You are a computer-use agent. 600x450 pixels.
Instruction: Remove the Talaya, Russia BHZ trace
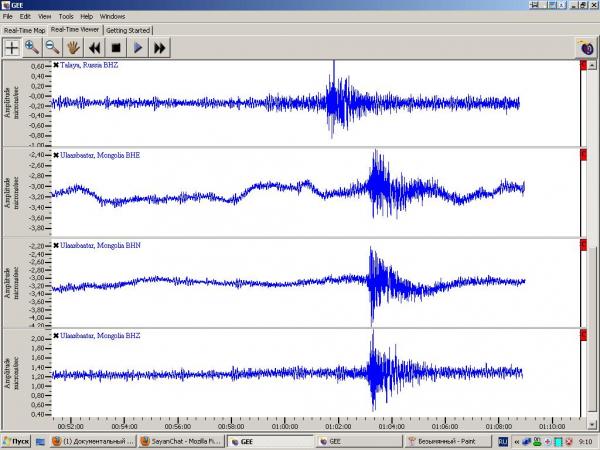click(x=56, y=65)
